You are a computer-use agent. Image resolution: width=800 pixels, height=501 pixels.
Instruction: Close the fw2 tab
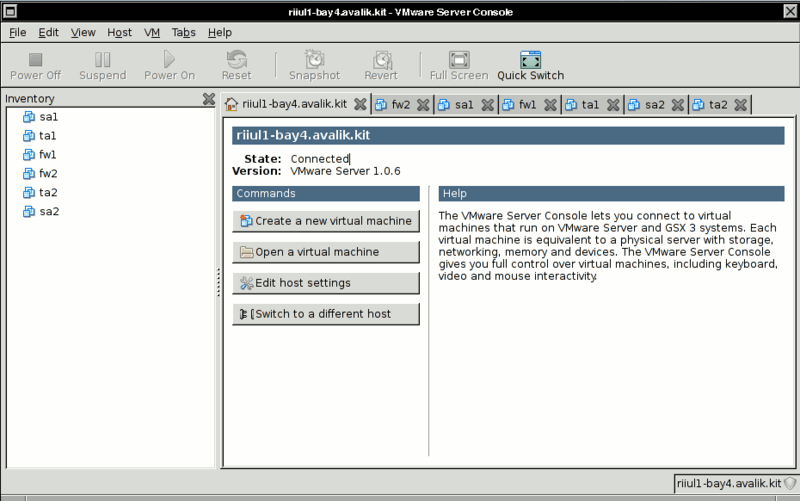pos(423,105)
